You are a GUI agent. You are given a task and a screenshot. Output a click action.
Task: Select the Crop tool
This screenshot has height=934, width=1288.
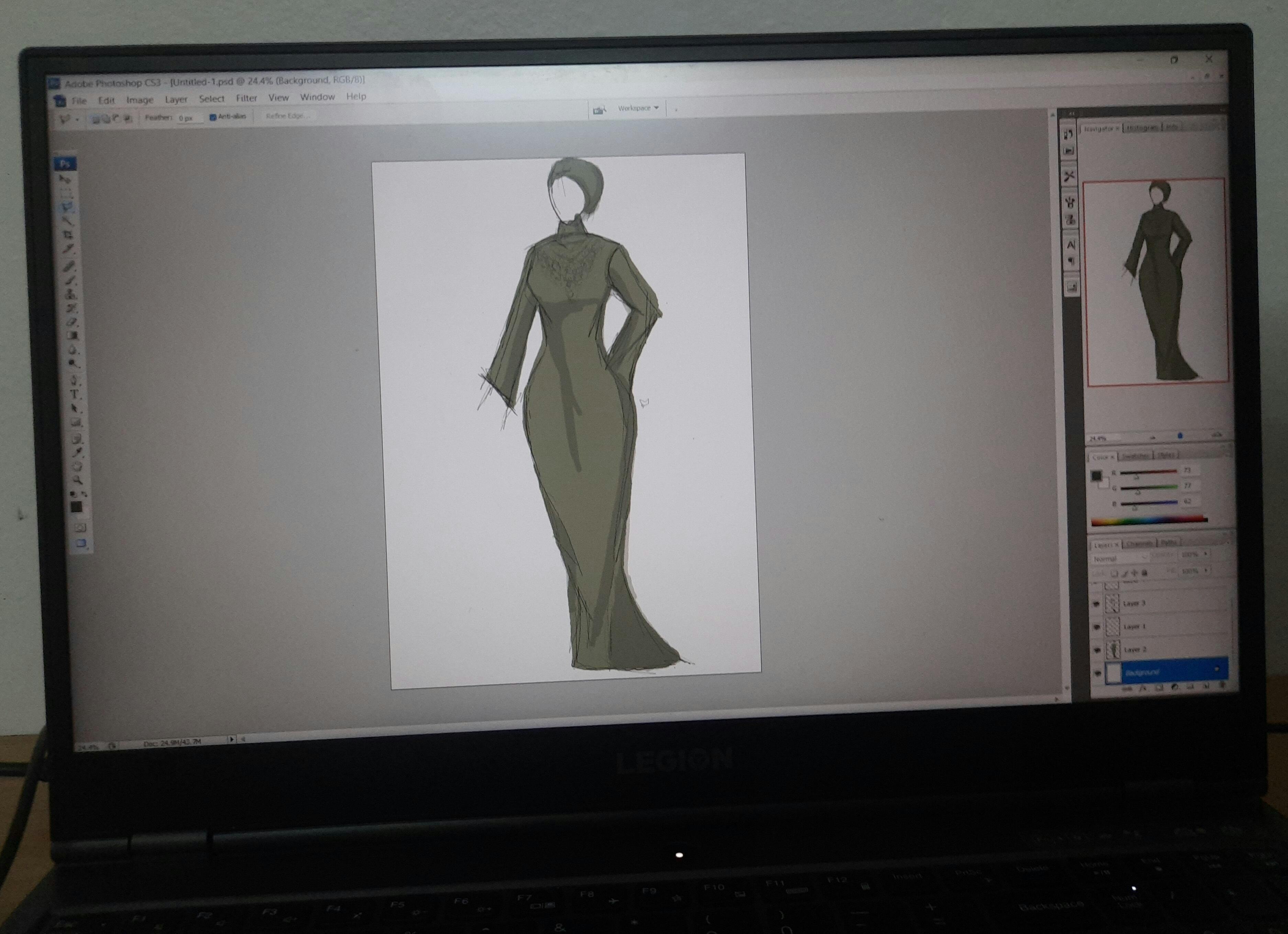point(68,235)
